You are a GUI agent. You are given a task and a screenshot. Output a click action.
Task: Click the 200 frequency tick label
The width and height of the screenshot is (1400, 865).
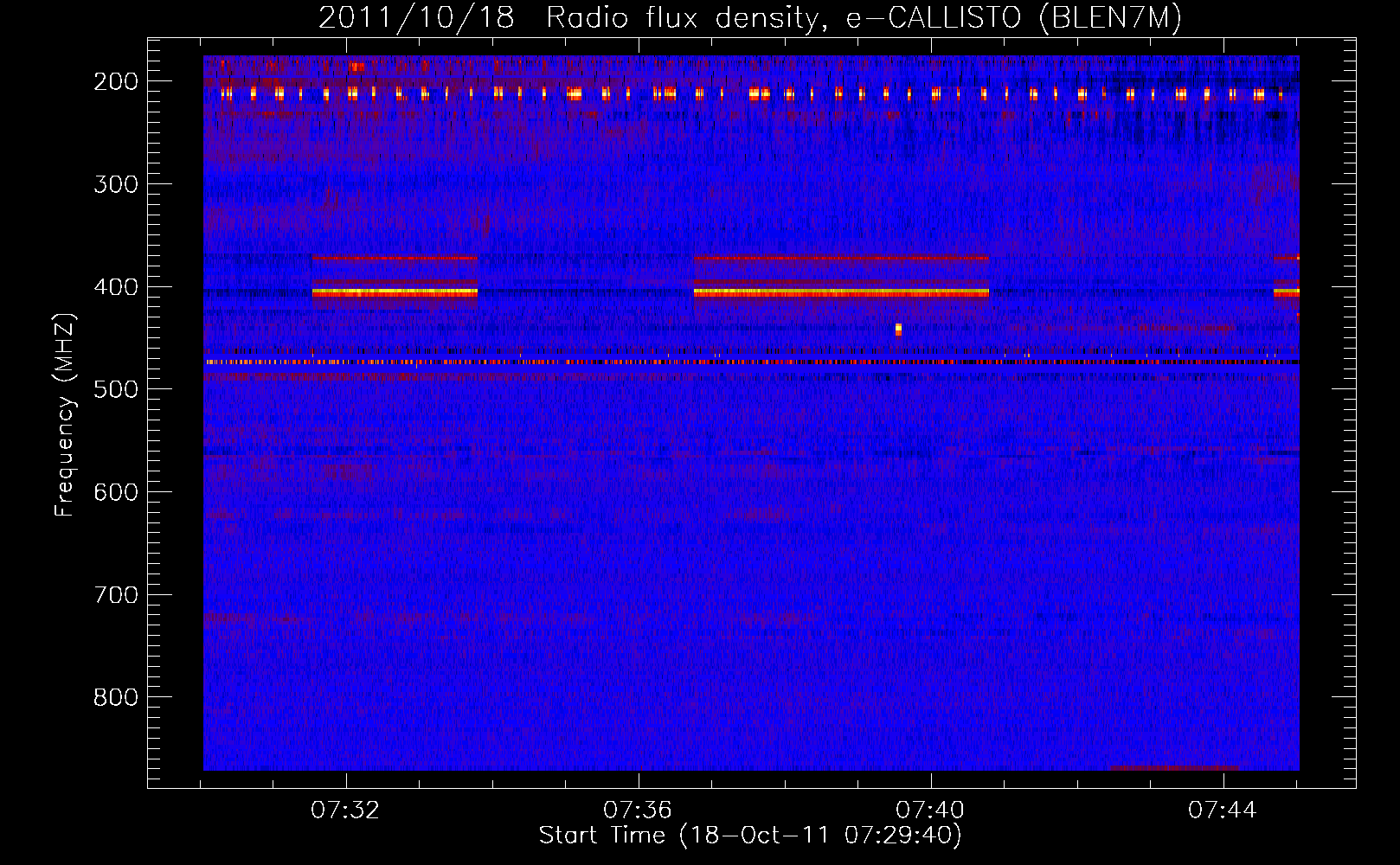(116, 81)
